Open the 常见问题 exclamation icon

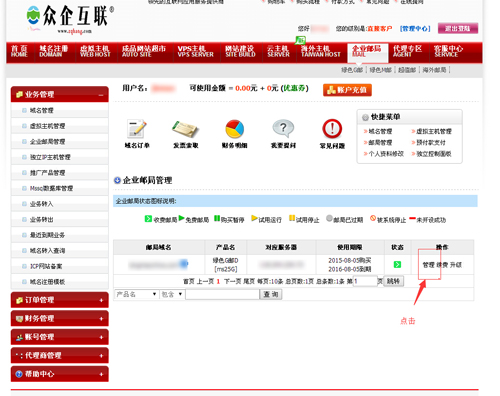pos(332,129)
